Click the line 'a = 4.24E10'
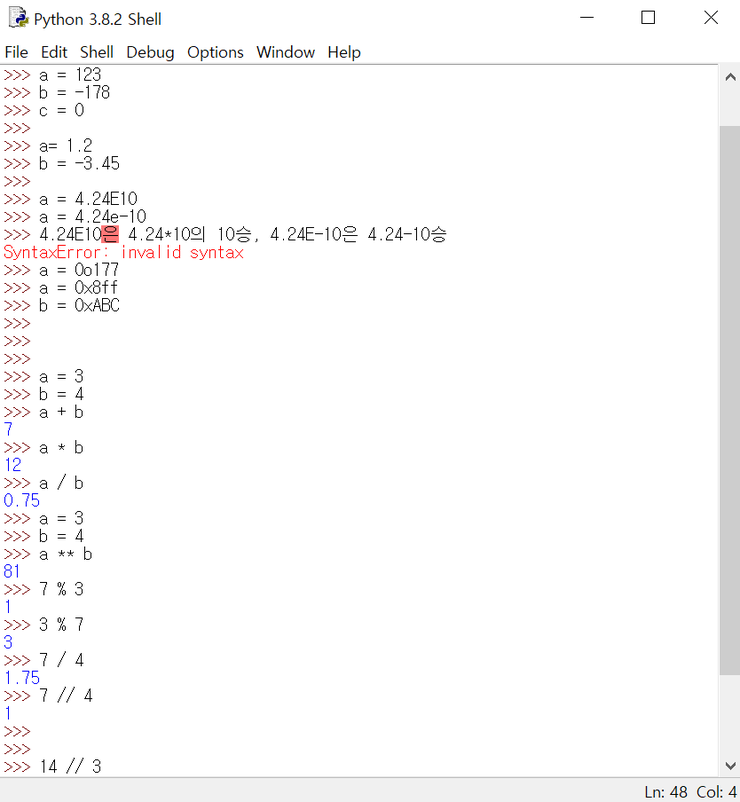Screen dimensions: 740x802 (x=88, y=199)
